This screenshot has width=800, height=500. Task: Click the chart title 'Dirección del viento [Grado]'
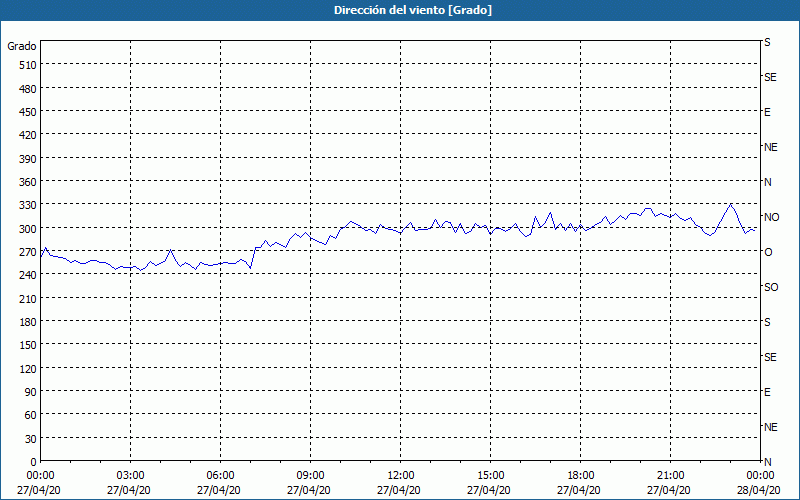[413, 10]
